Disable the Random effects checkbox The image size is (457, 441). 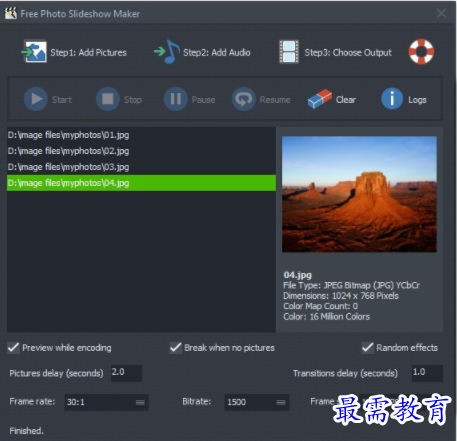click(368, 348)
